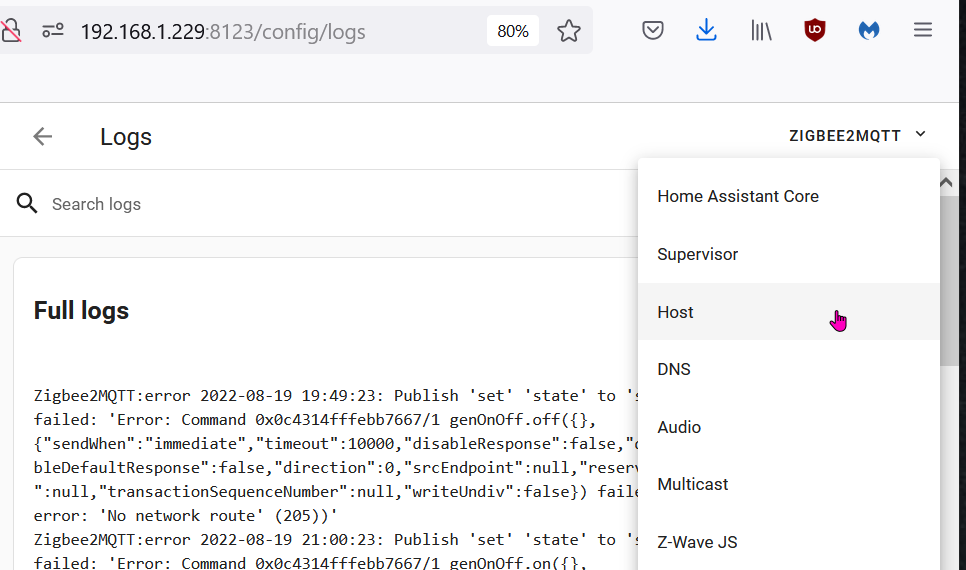This screenshot has width=966, height=570.
Task: Bookmark this page with the star icon
Action: 569,31
